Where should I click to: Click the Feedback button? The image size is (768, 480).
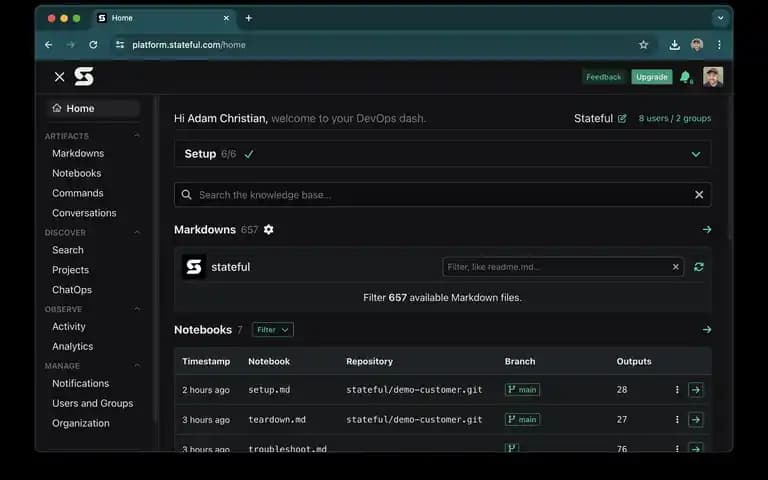coord(603,77)
